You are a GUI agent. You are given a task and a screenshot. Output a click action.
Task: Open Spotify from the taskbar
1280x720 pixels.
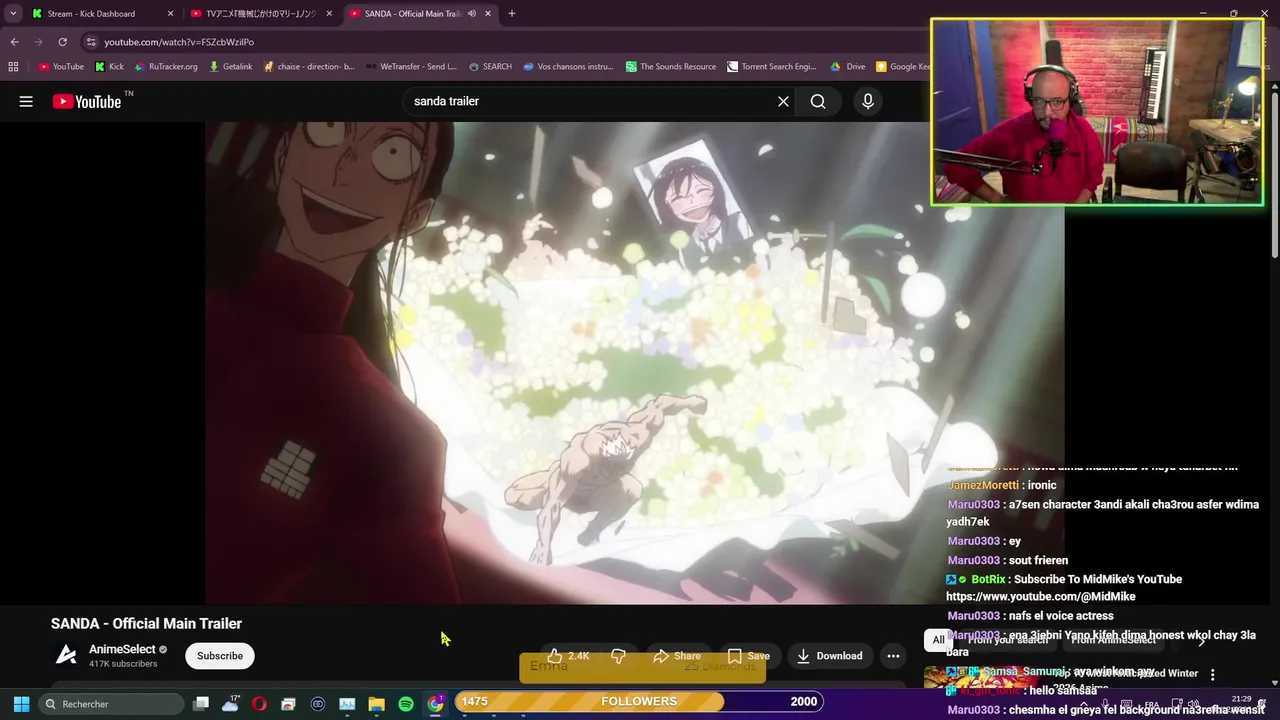coord(406,704)
